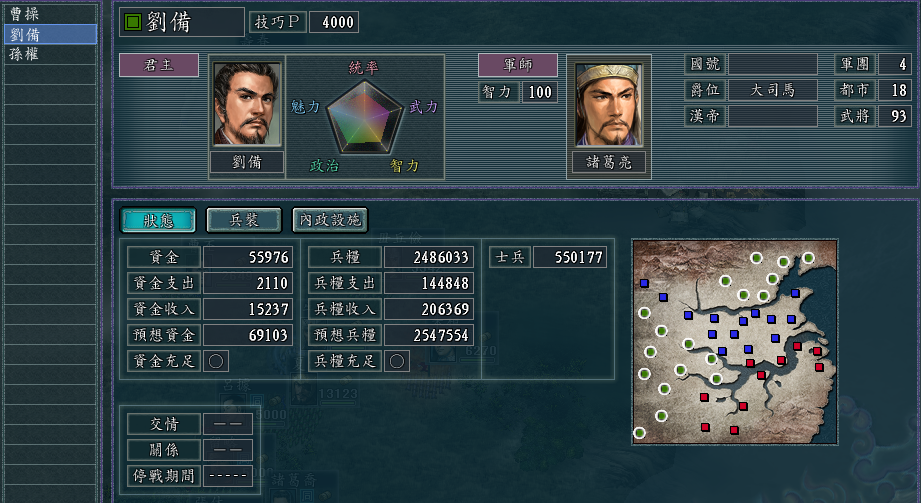Click the top-right green city marker on map
Screen dimensions: 921x503
(808, 258)
